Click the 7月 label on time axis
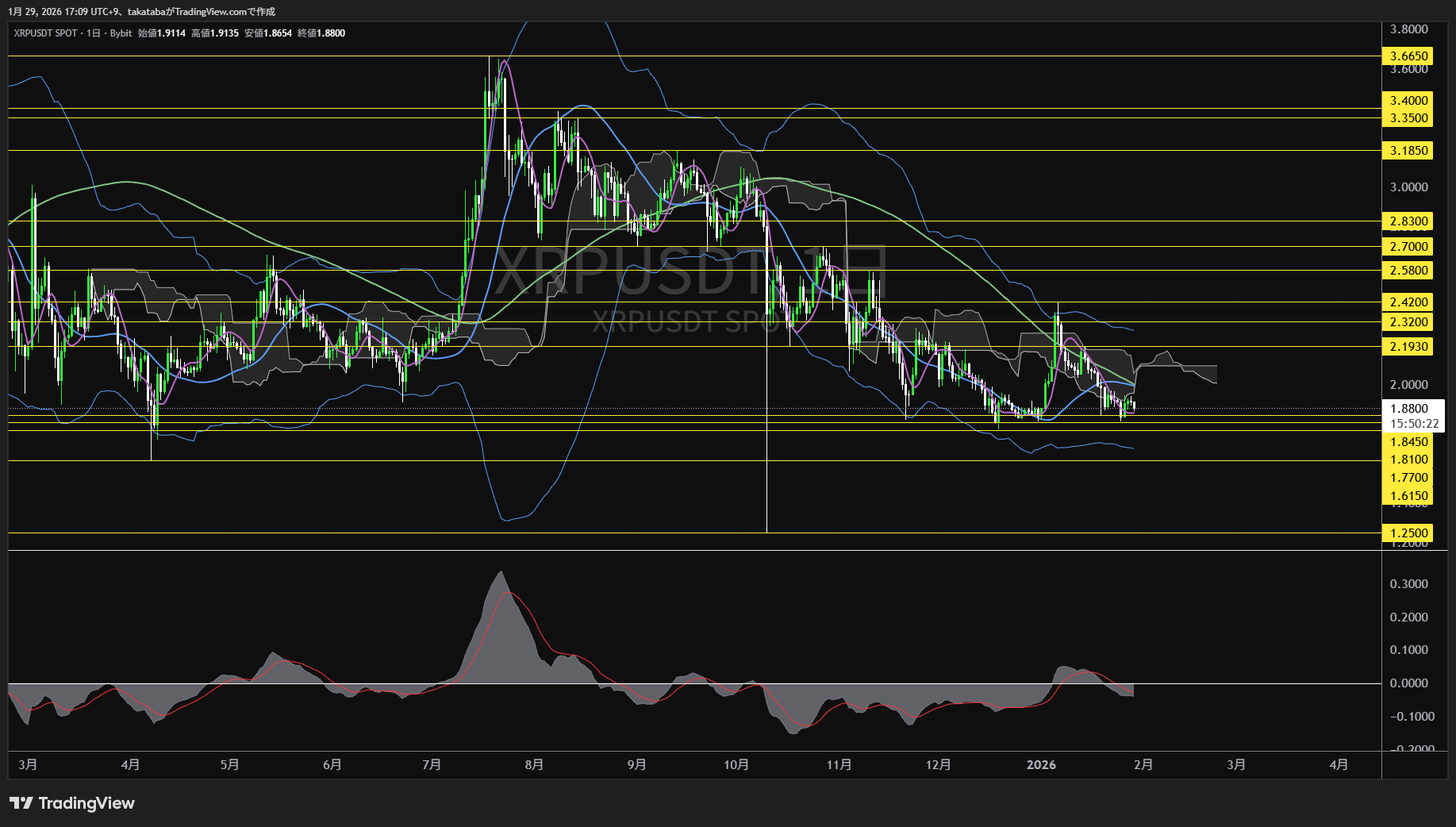The image size is (1456, 827). click(432, 765)
